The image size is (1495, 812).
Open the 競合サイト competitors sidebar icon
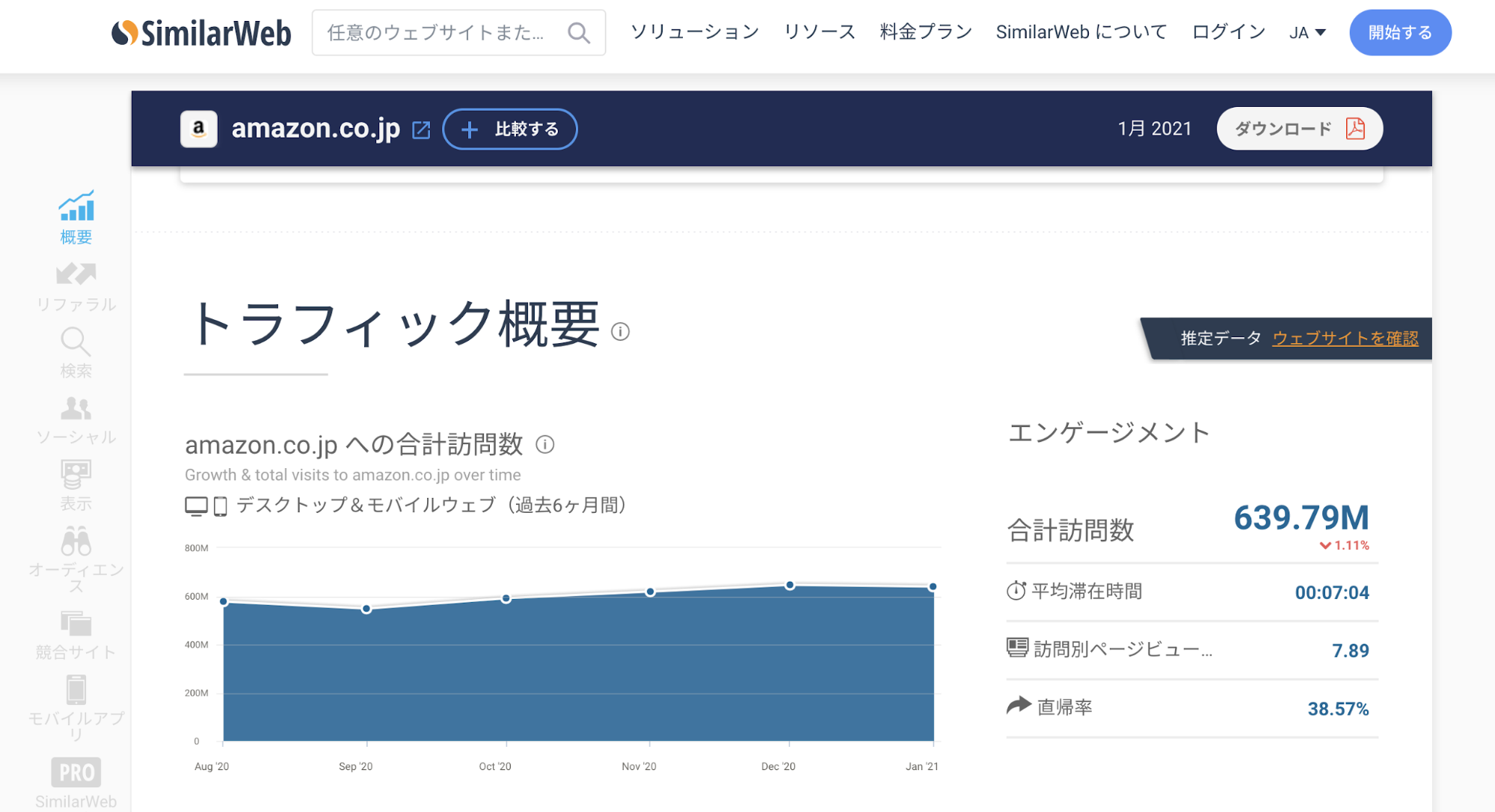[x=76, y=623]
